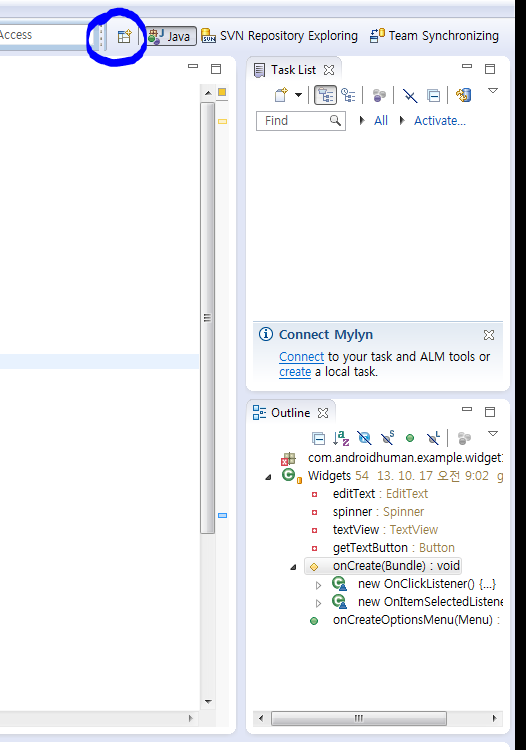Click the create local task link
This screenshot has height=750, width=526.
pyautogui.click(x=295, y=372)
